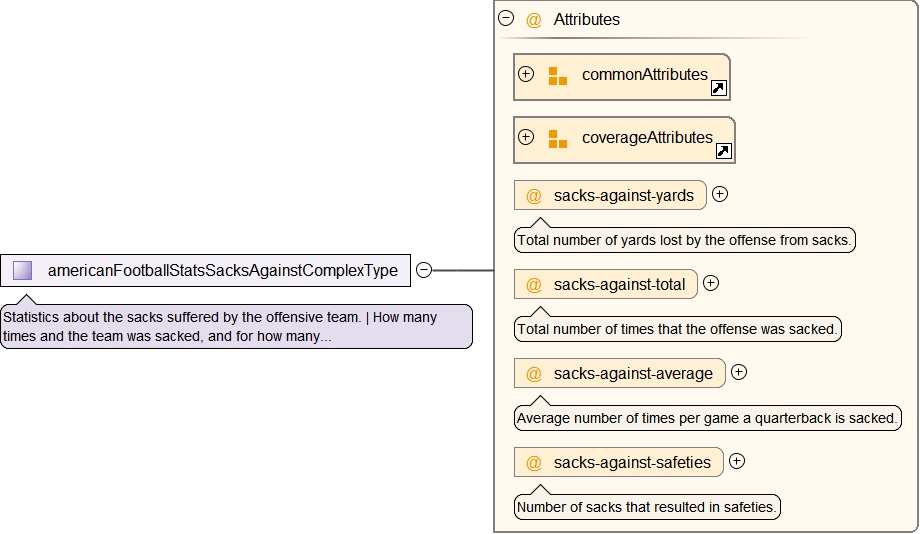Follow the commonAttributes reference arrow icon
This screenshot has width=920, height=534.
click(718, 89)
